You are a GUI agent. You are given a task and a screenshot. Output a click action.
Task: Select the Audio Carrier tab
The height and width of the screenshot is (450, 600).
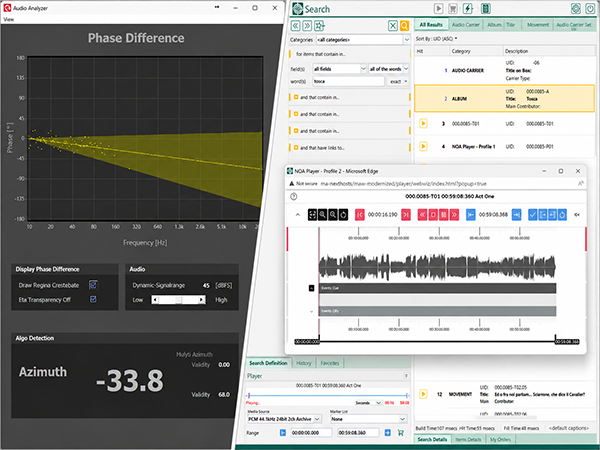pos(466,25)
